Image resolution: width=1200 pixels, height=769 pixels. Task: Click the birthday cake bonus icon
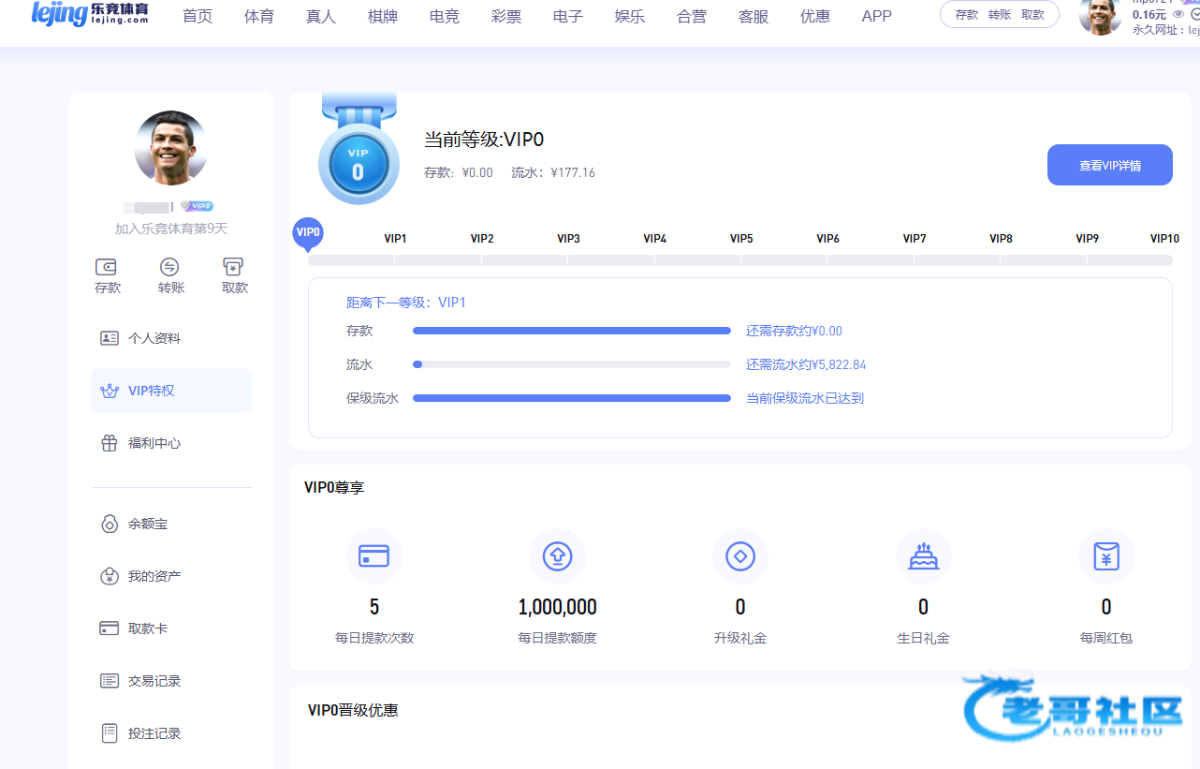coord(923,556)
